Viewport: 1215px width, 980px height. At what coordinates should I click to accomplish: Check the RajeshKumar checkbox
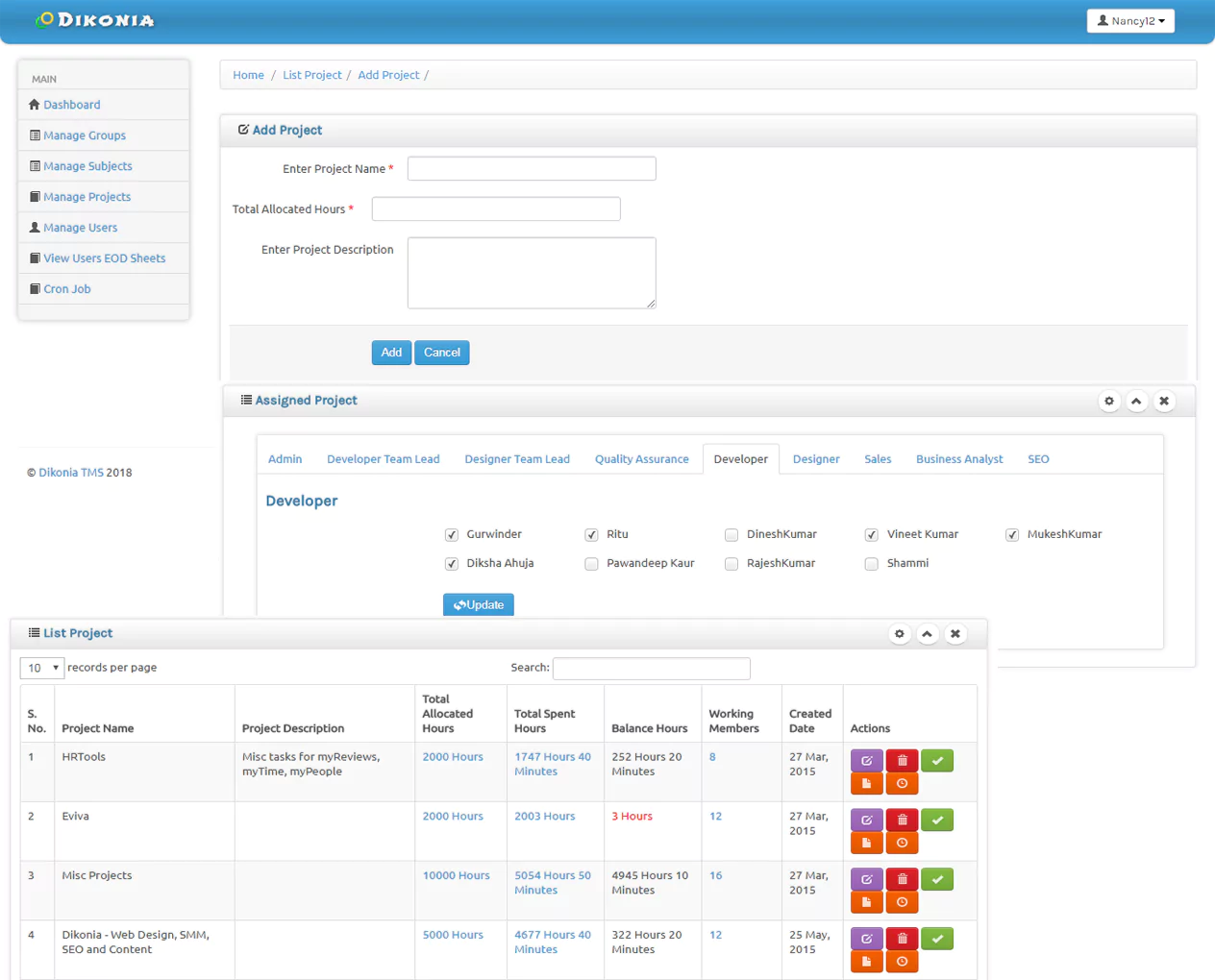pos(731,564)
